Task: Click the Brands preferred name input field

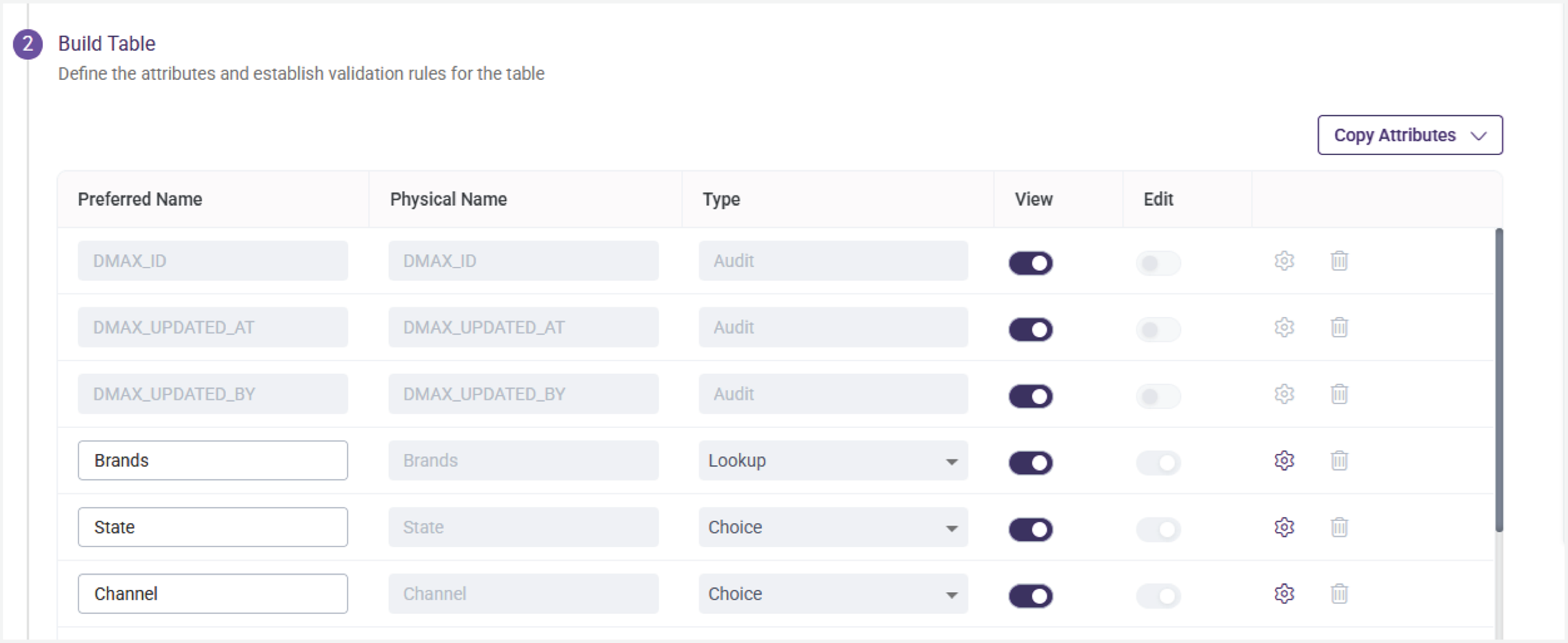Action: [212, 460]
